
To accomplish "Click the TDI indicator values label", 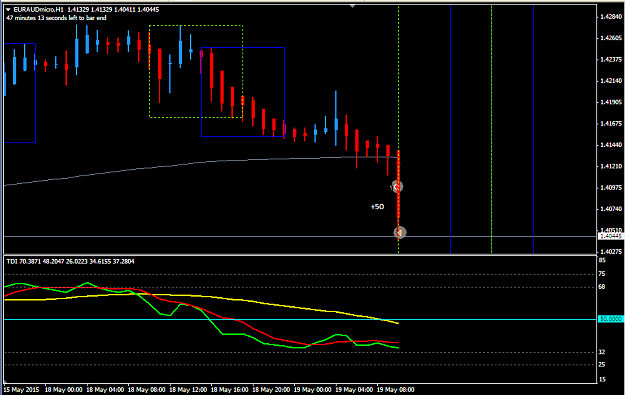I will pyautogui.click(x=70, y=261).
